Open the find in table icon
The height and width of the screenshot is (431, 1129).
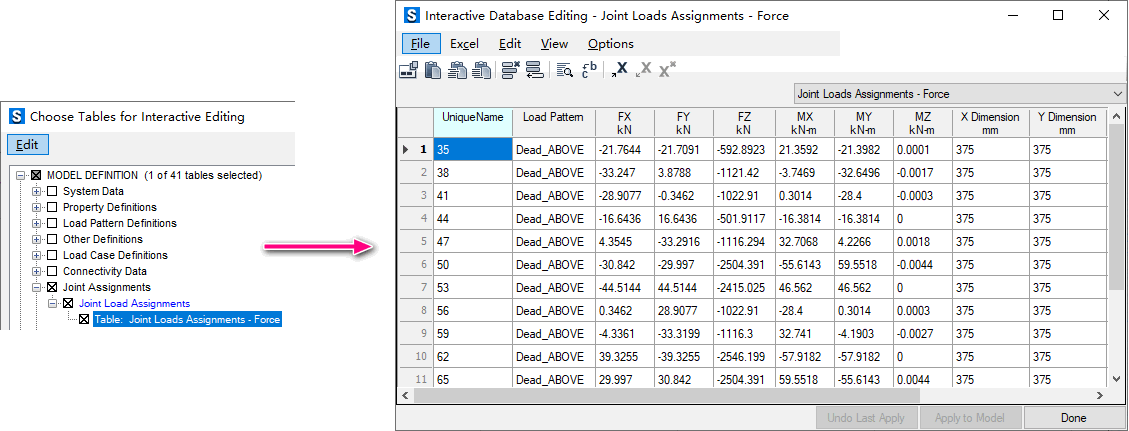tap(564, 70)
